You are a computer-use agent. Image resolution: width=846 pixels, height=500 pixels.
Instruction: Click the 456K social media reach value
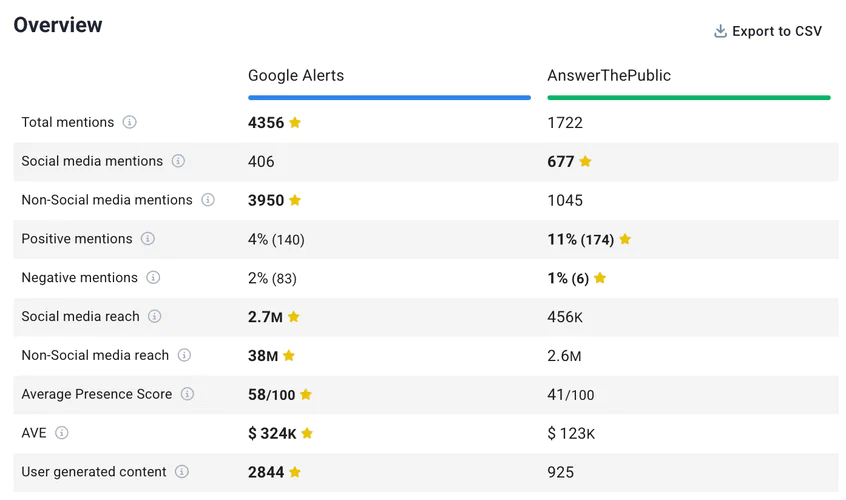(x=565, y=317)
